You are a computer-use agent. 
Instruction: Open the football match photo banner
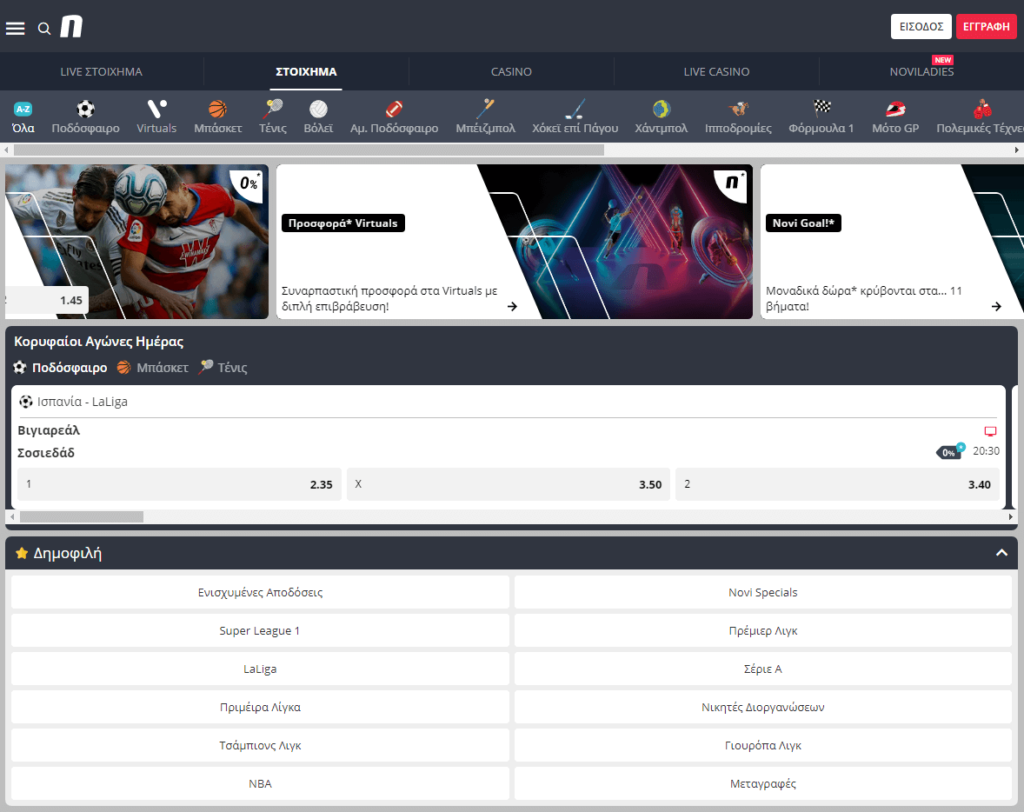click(136, 242)
